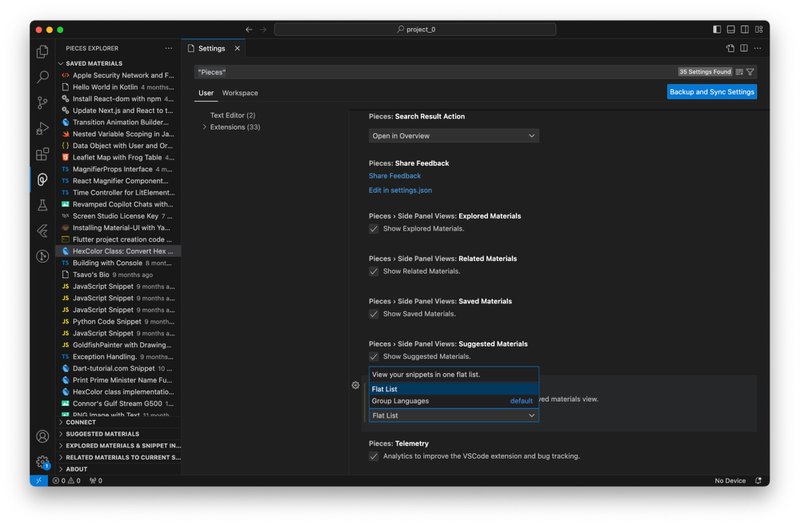800x526 pixels.
Task: Focus the "Pieces" settings search box
Action: tap(436, 72)
